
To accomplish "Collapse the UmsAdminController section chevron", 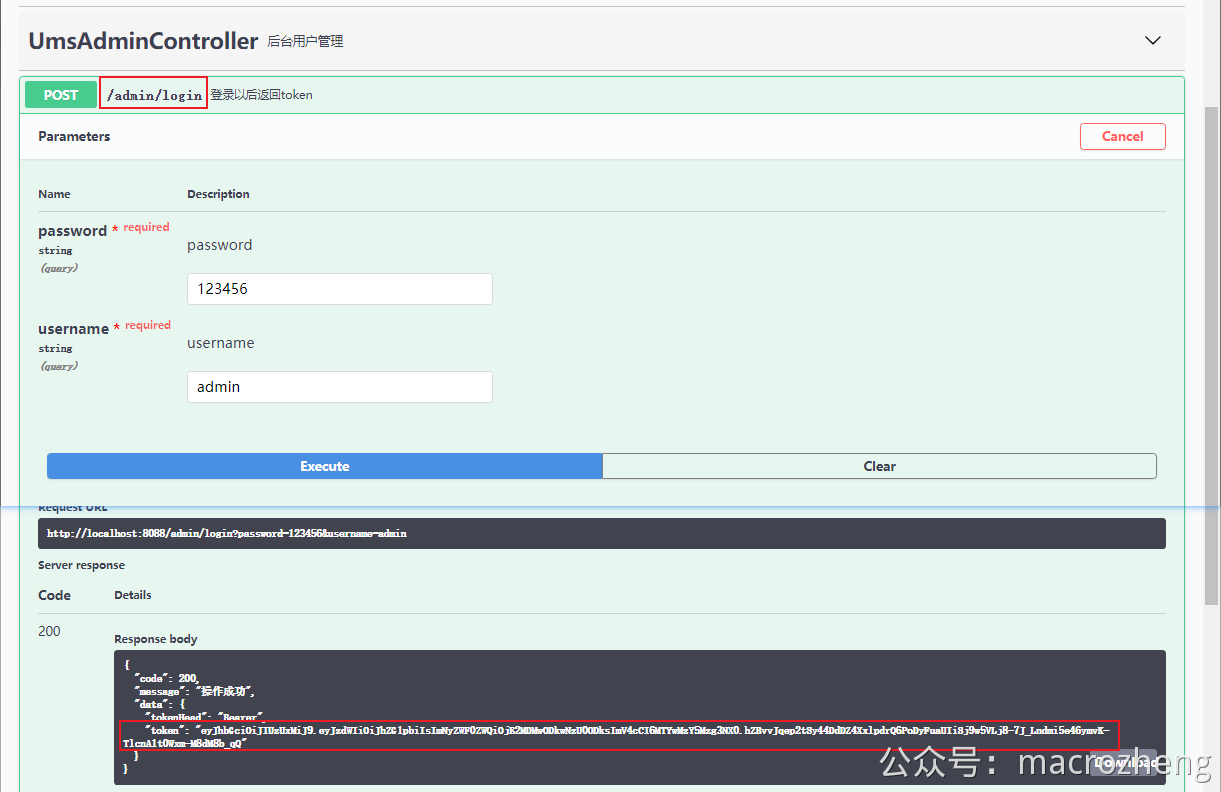I will [x=1153, y=41].
